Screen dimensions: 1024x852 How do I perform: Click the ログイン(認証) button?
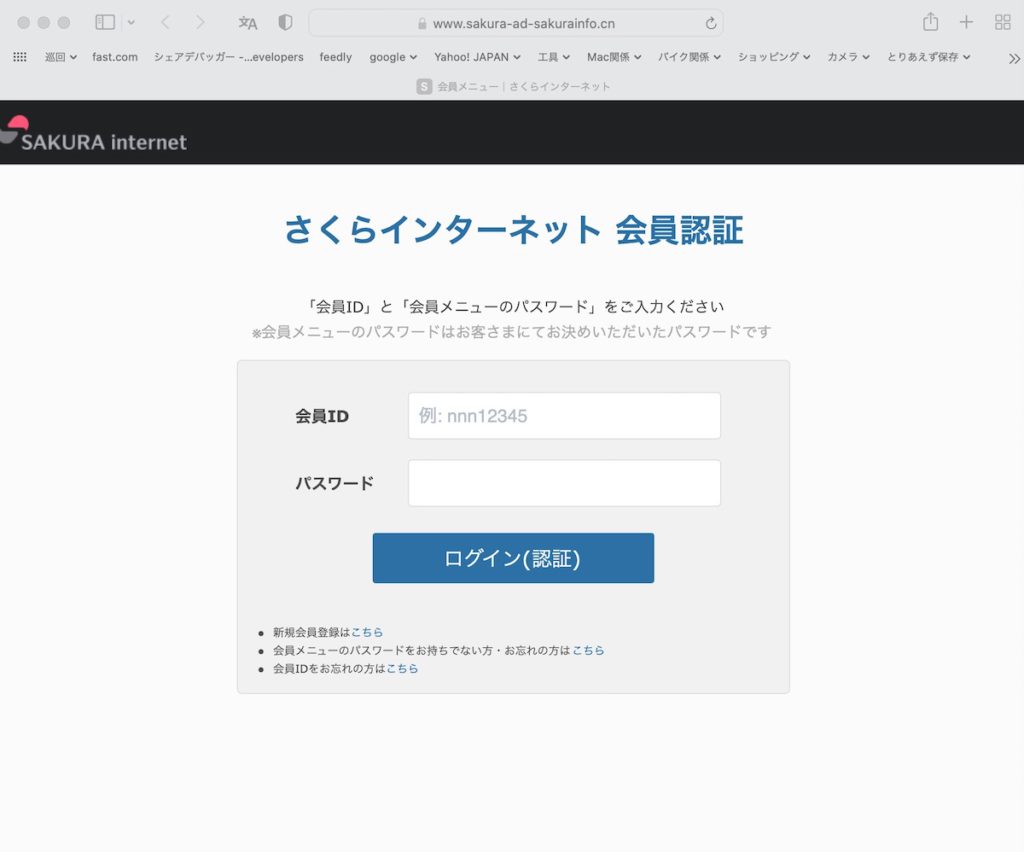pos(513,558)
